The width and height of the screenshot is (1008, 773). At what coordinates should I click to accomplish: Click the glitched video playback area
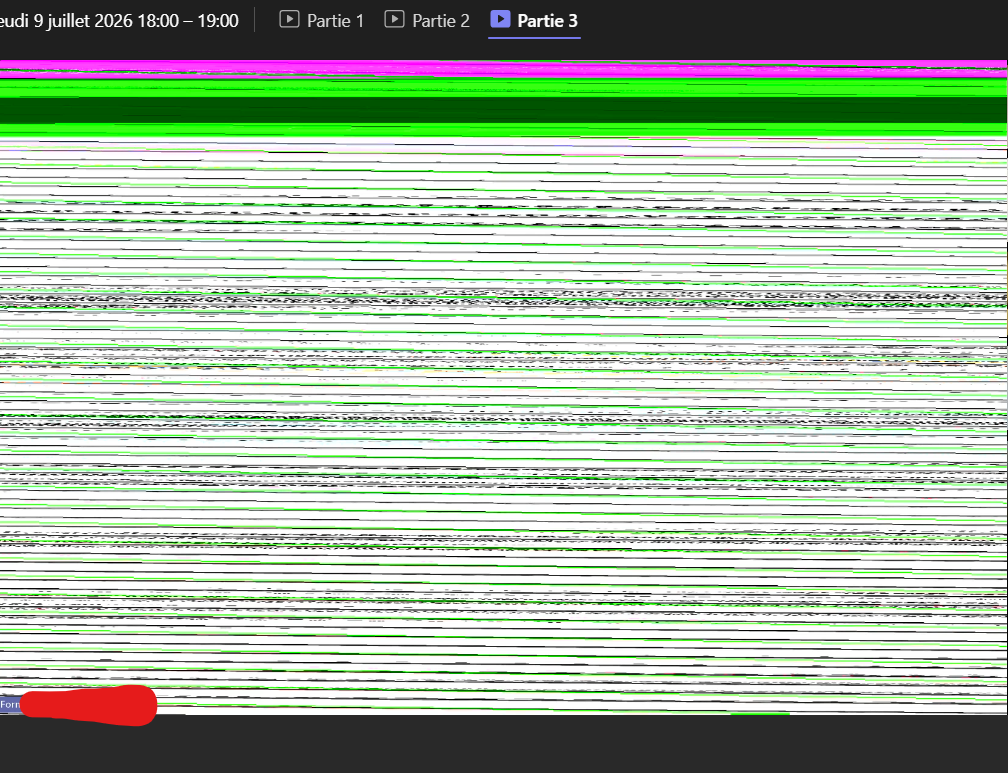(x=504, y=387)
